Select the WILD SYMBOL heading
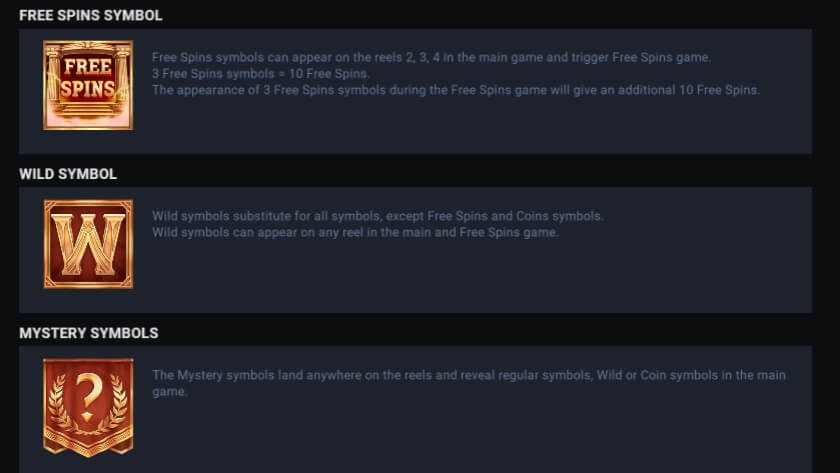This screenshot has height=473, width=840. point(68,174)
